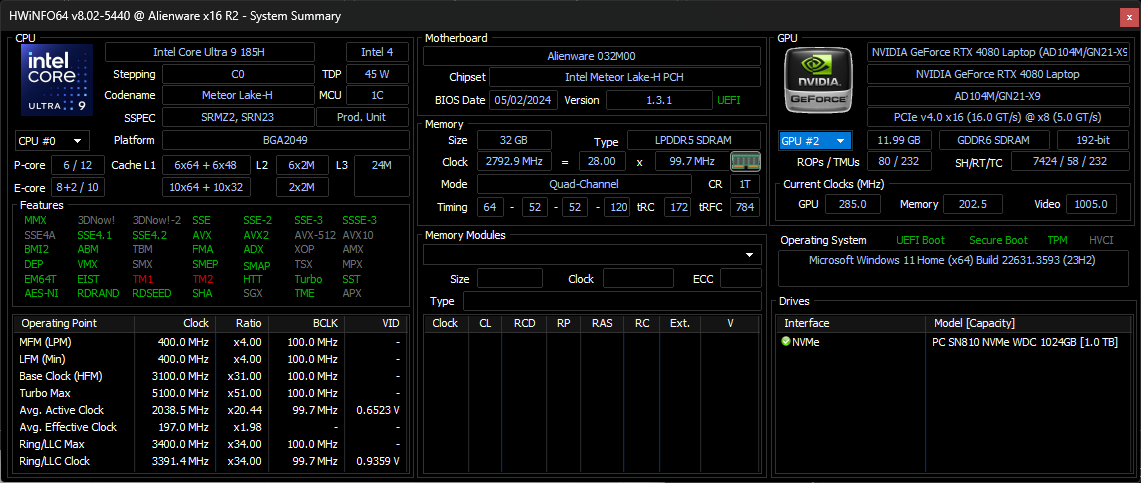The height and width of the screenshot is (483, 1141).
Task: Click the TPM status label
Action: 1057,240
